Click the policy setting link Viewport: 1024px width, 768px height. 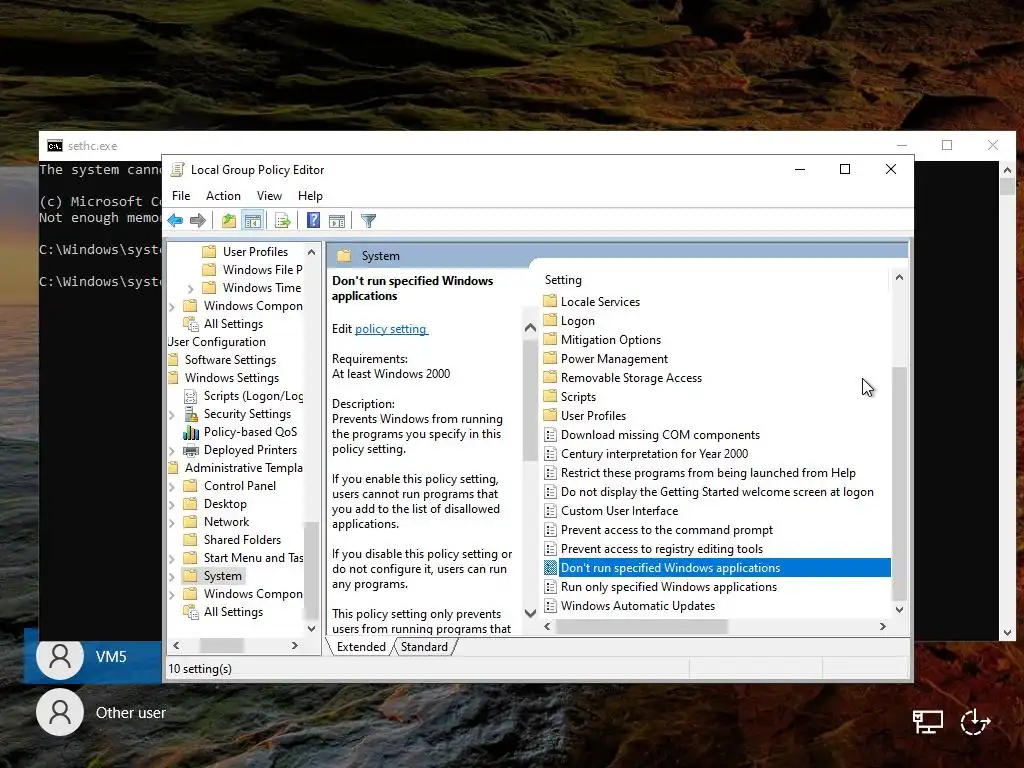click(391, 328)
